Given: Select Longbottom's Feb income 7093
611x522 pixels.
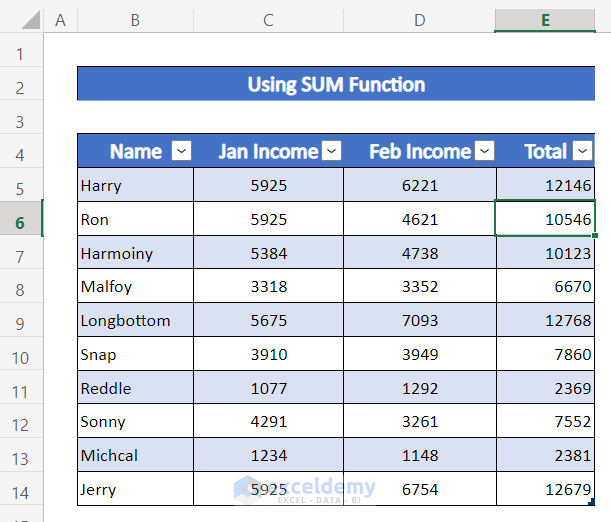Looking at the screenshot, I should tap(419, 321).
